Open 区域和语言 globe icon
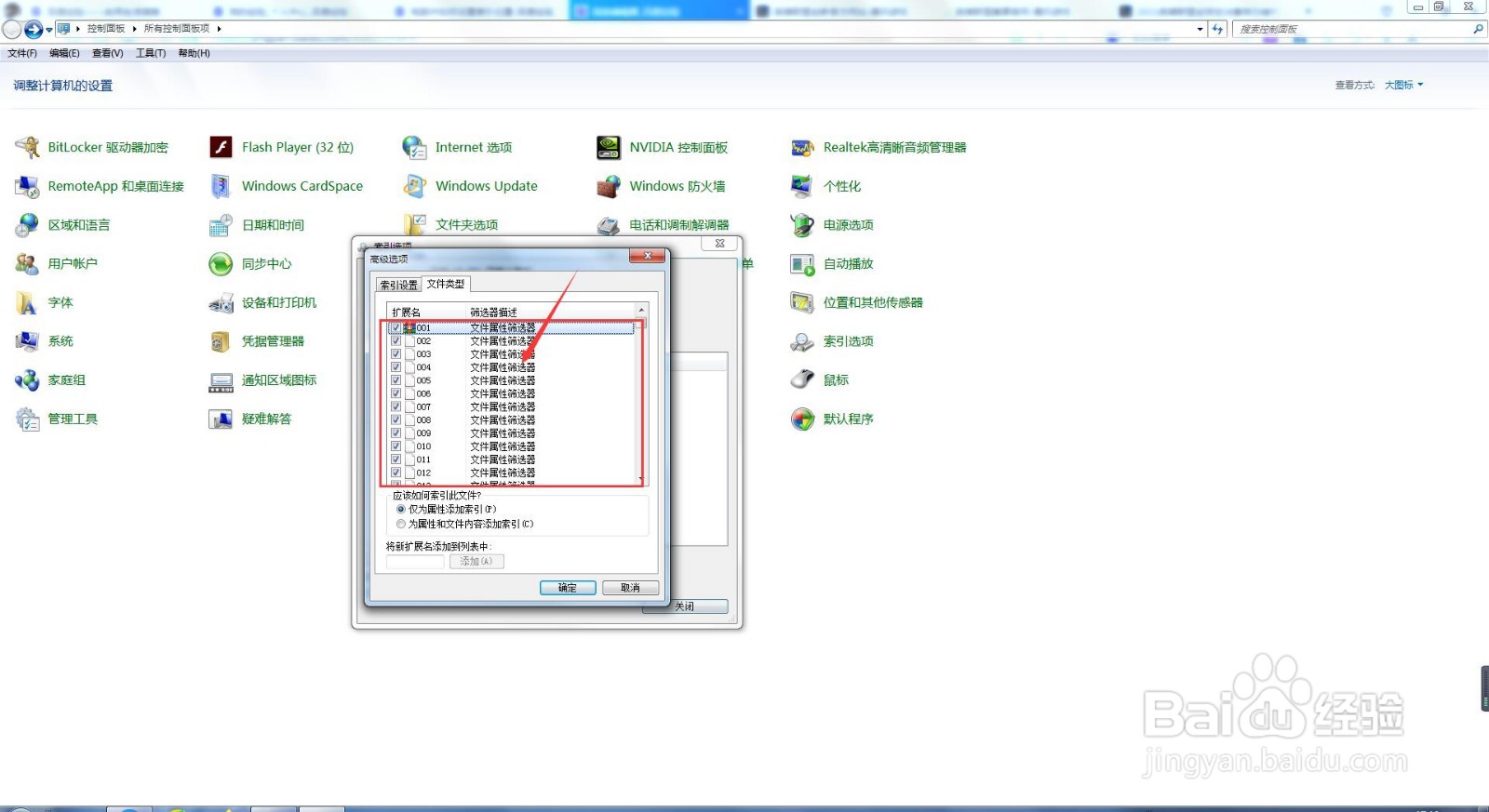Image resolution: width=1489 pixels, height=812 pixels. (x=27, y=225)
